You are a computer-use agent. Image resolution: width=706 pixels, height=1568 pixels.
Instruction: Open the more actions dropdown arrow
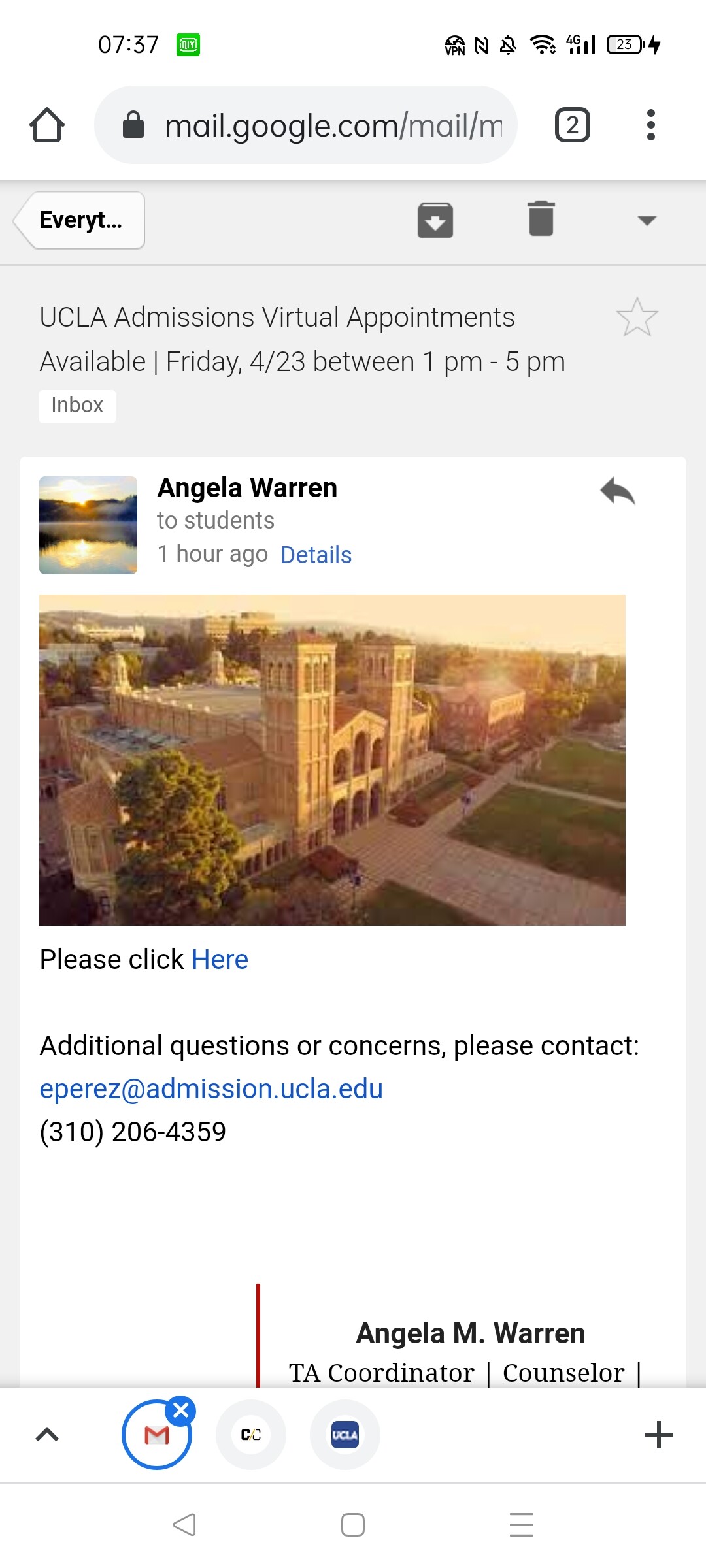coord(647,221)
